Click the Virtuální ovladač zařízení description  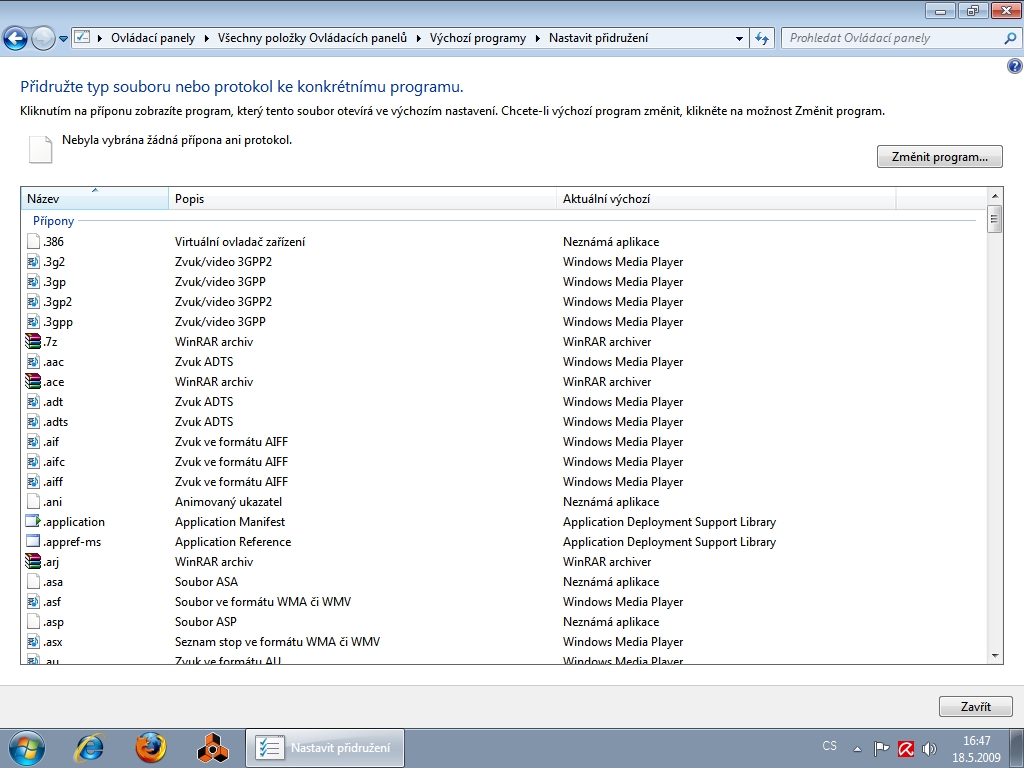[240, 242]
